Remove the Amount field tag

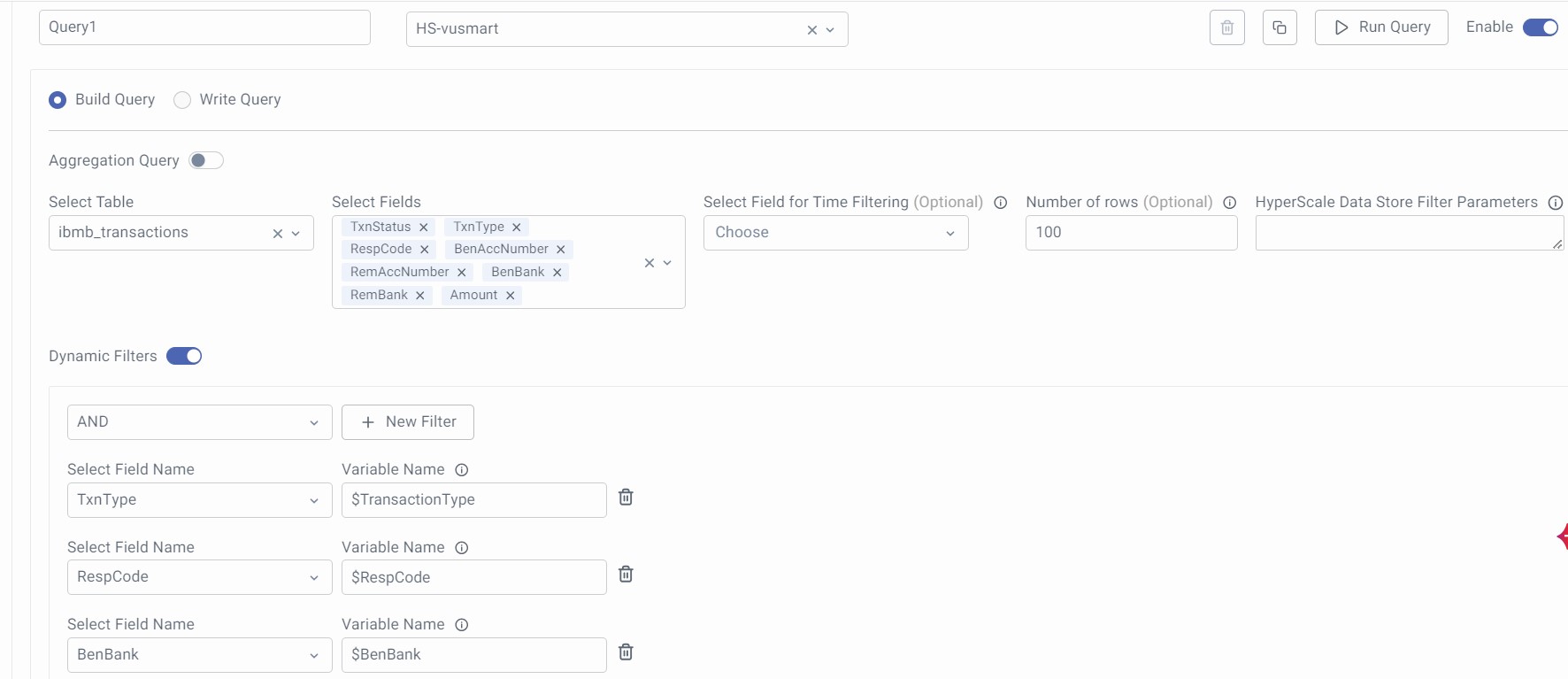point(511,296)
